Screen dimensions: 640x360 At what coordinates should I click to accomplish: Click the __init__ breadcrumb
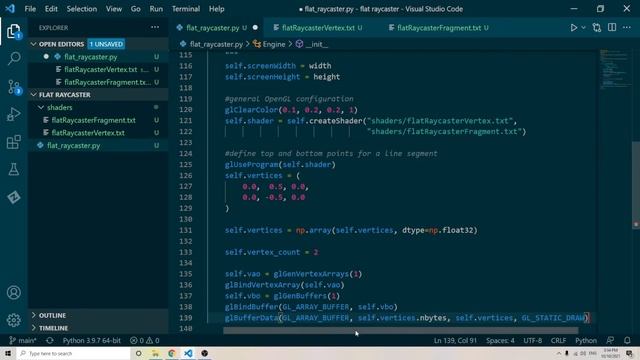click(312, 44)
